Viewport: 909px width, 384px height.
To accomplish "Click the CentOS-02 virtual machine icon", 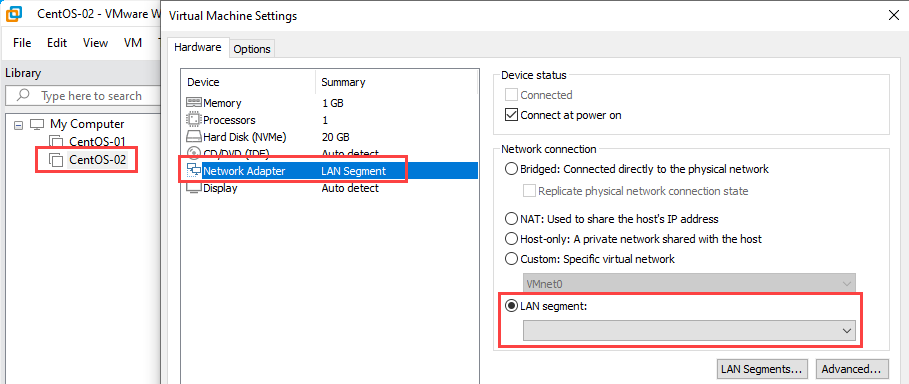I will (x=56, y=160).
